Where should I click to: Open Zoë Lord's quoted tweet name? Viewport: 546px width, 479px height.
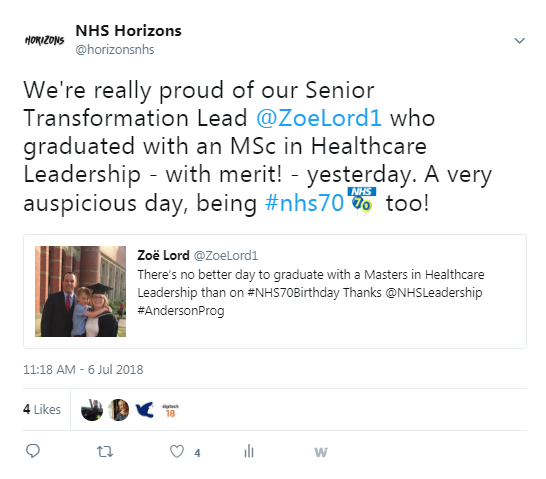coord(163,255)
